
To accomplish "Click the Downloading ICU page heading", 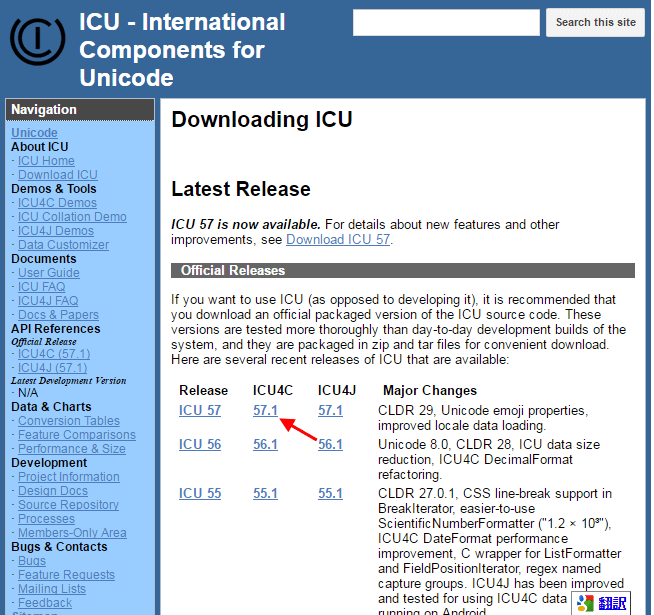I will tap(262, 119).
